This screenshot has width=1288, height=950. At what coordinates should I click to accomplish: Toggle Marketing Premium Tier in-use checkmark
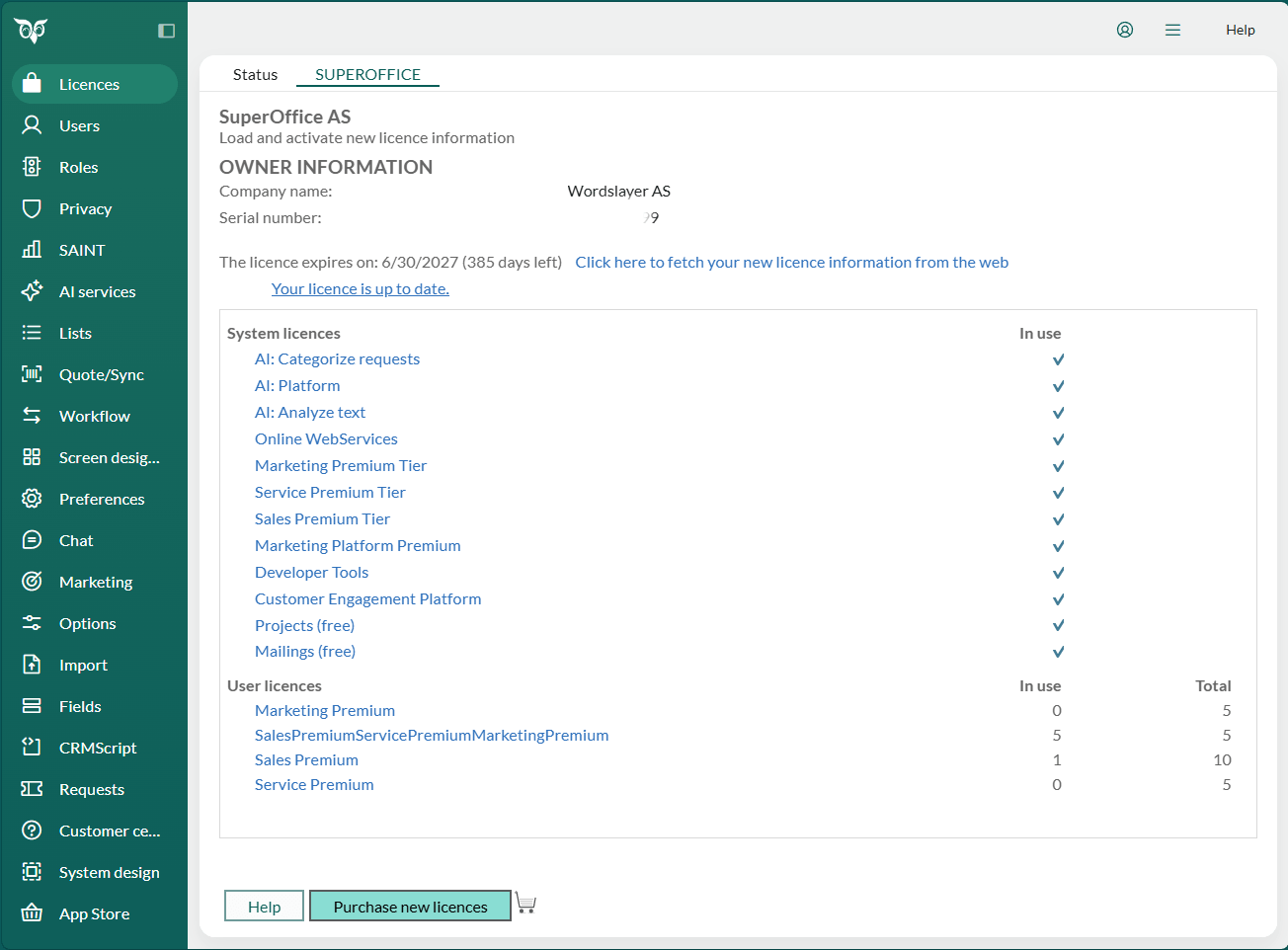[1058, 466]
